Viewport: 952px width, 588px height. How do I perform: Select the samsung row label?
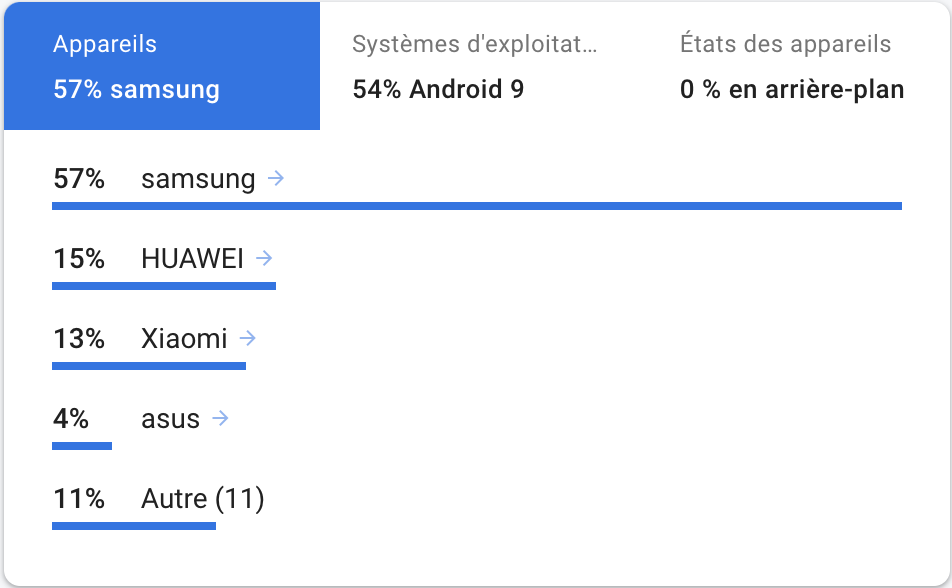coord(198,178)
